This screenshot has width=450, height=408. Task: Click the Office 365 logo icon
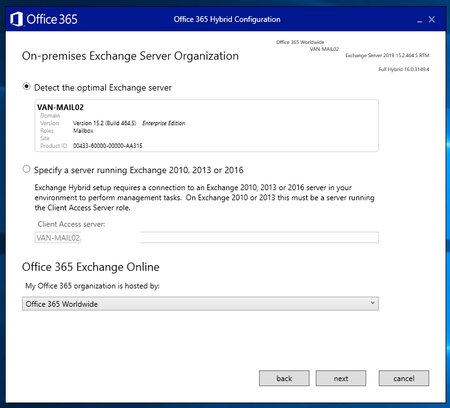click(x=16, y=19)
